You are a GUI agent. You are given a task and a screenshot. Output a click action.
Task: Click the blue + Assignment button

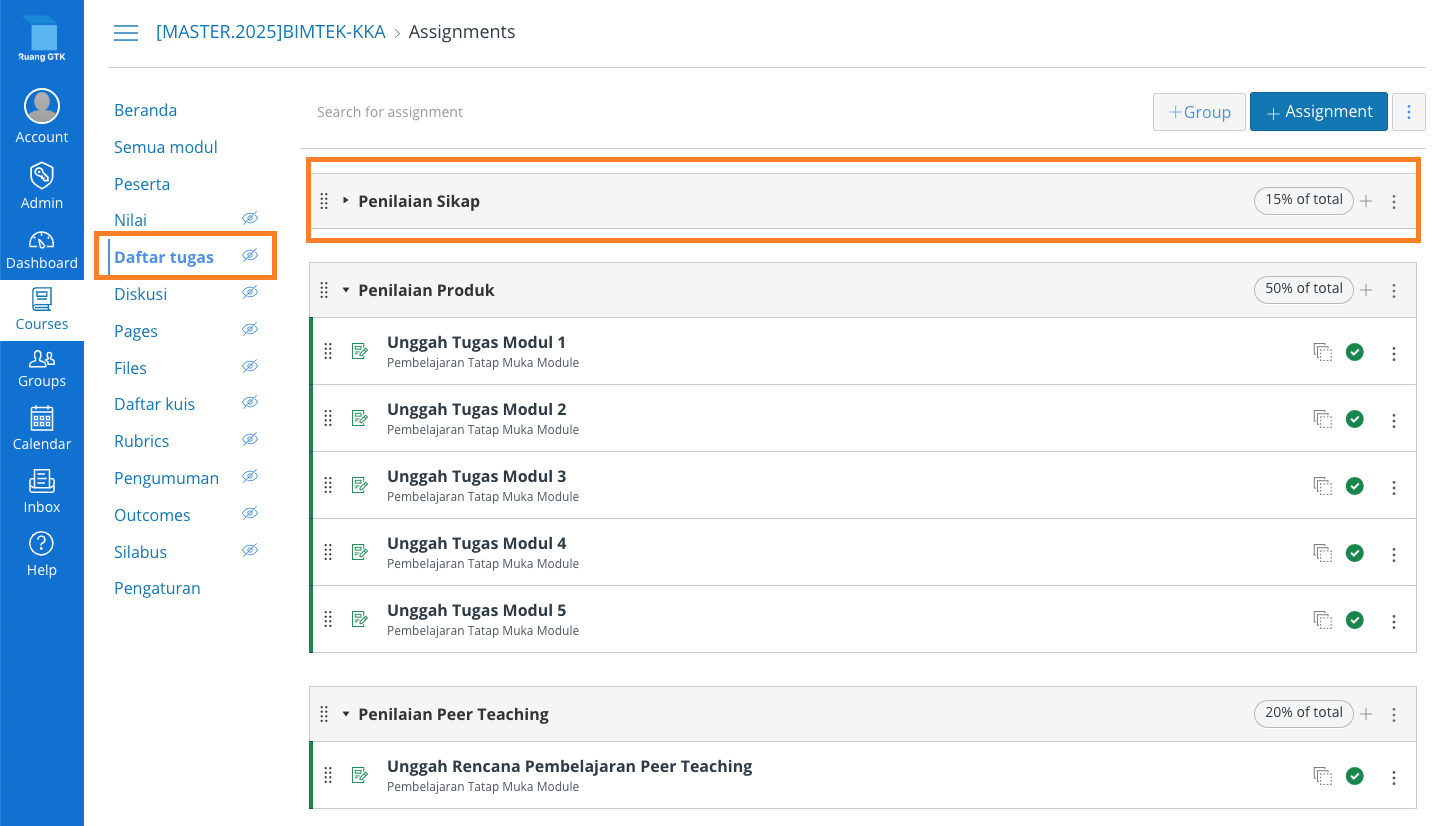pyautogui.click(x=1318, y=112)
